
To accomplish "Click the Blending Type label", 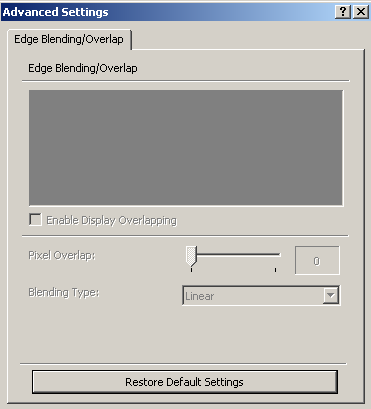I will [64, 293].
